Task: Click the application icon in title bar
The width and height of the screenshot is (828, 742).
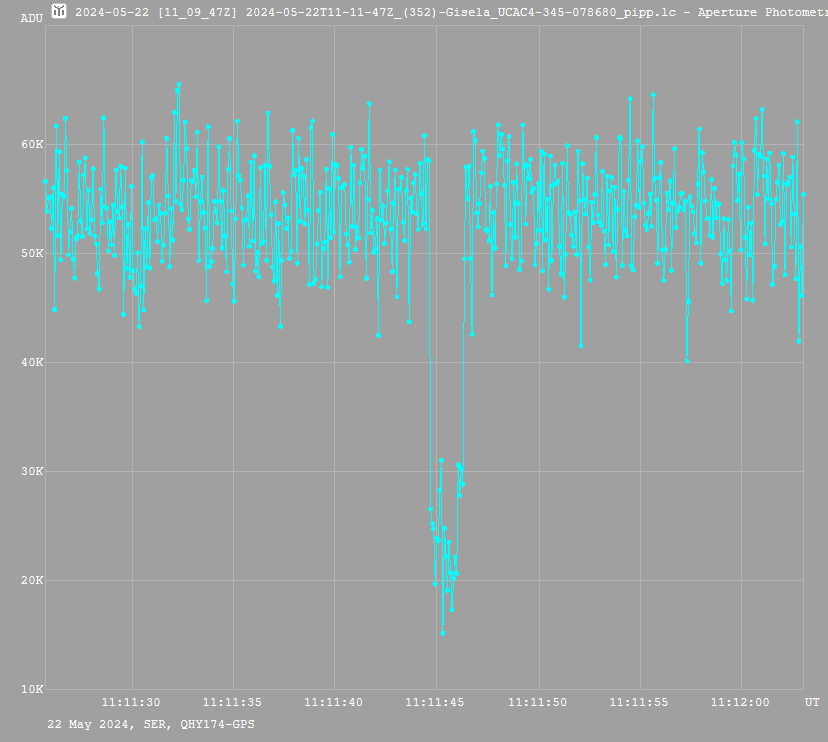Action: (x=59, y=11)
